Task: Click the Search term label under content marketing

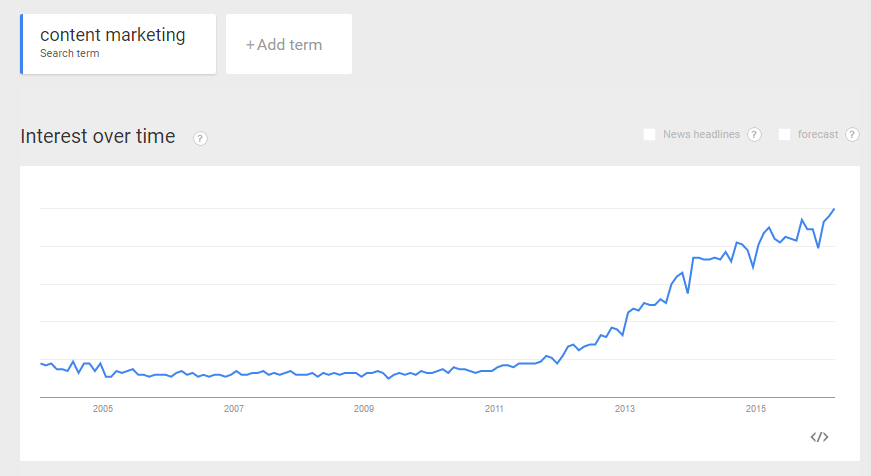Action: [x=69, y=53]
